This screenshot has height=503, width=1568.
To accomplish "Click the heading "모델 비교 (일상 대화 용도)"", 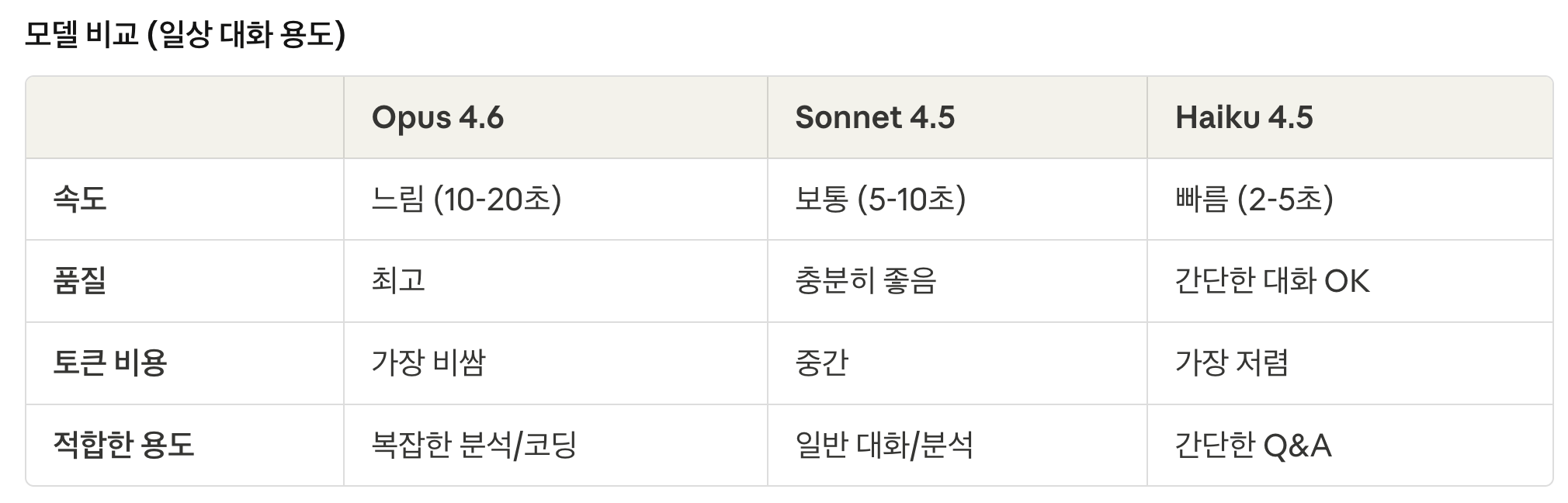I will 185,35.
